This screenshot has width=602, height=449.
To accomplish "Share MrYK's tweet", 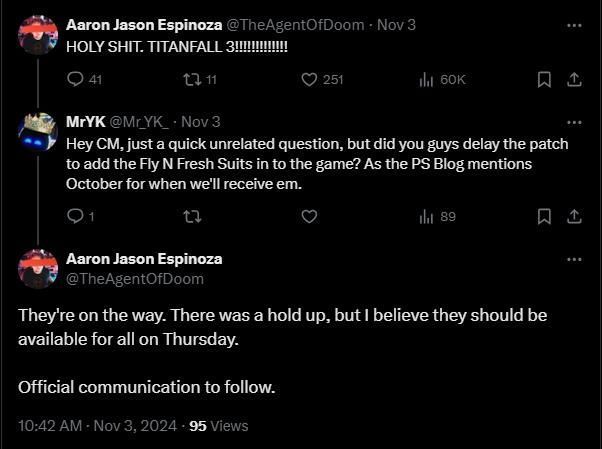I will click(575, 216).
